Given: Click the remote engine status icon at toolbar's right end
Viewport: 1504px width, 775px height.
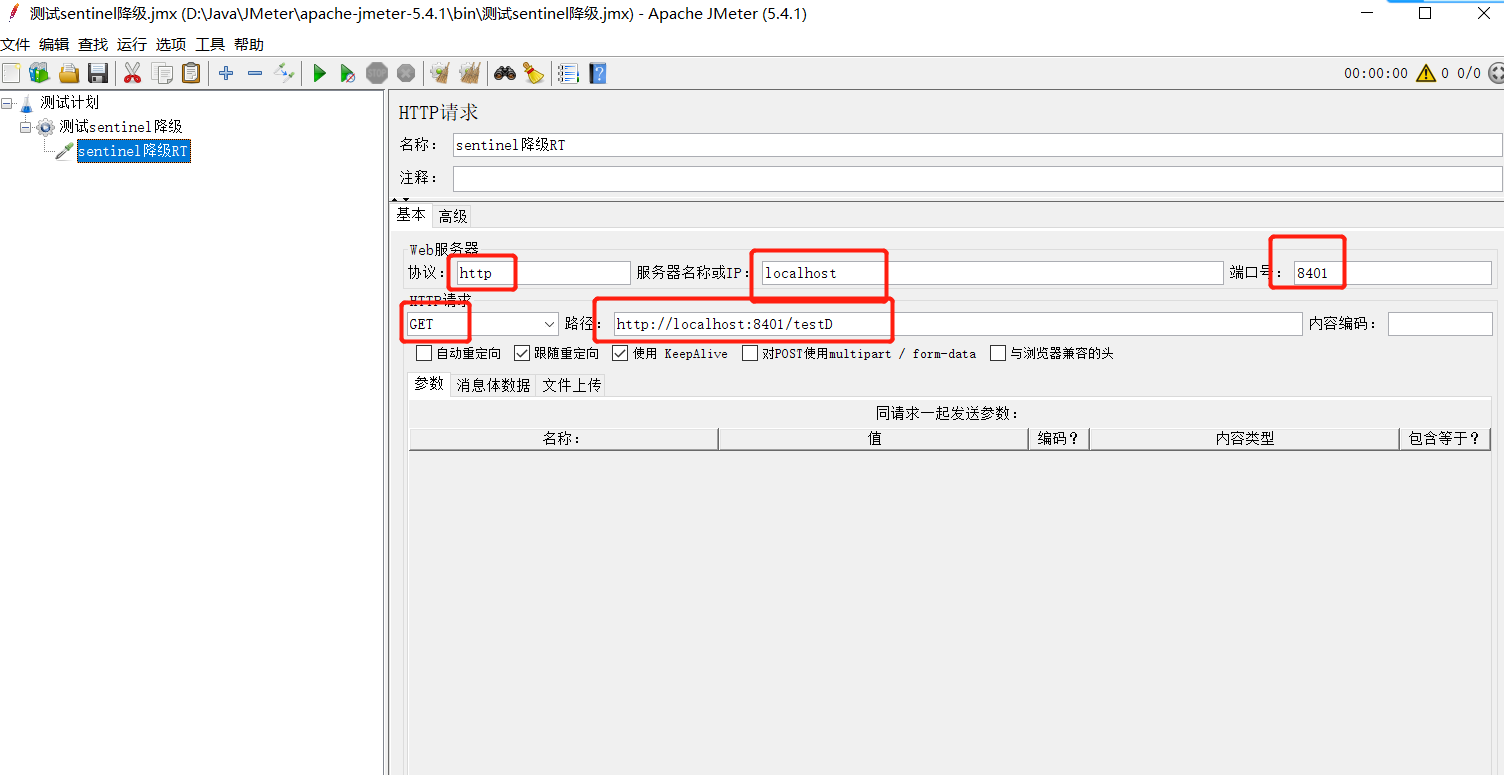Looking at the screenshot, I should click(1495, 73).
